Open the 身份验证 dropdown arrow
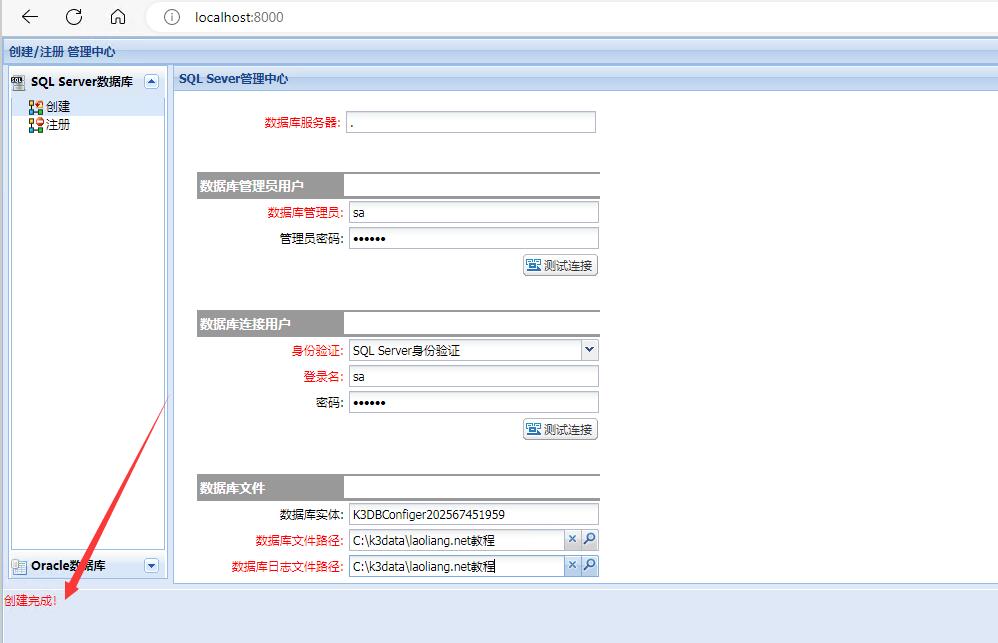The height and width of the screenshot is (643, 998). 589,350
